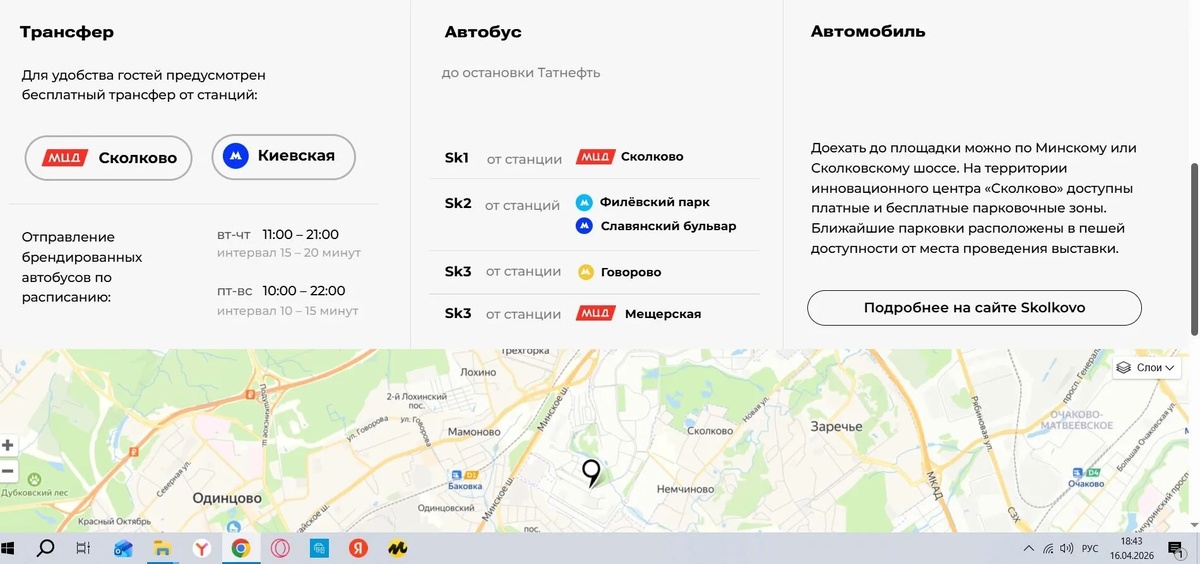
Task: Click the Одинцово label on the map
Action: click(x=227, y=498)
